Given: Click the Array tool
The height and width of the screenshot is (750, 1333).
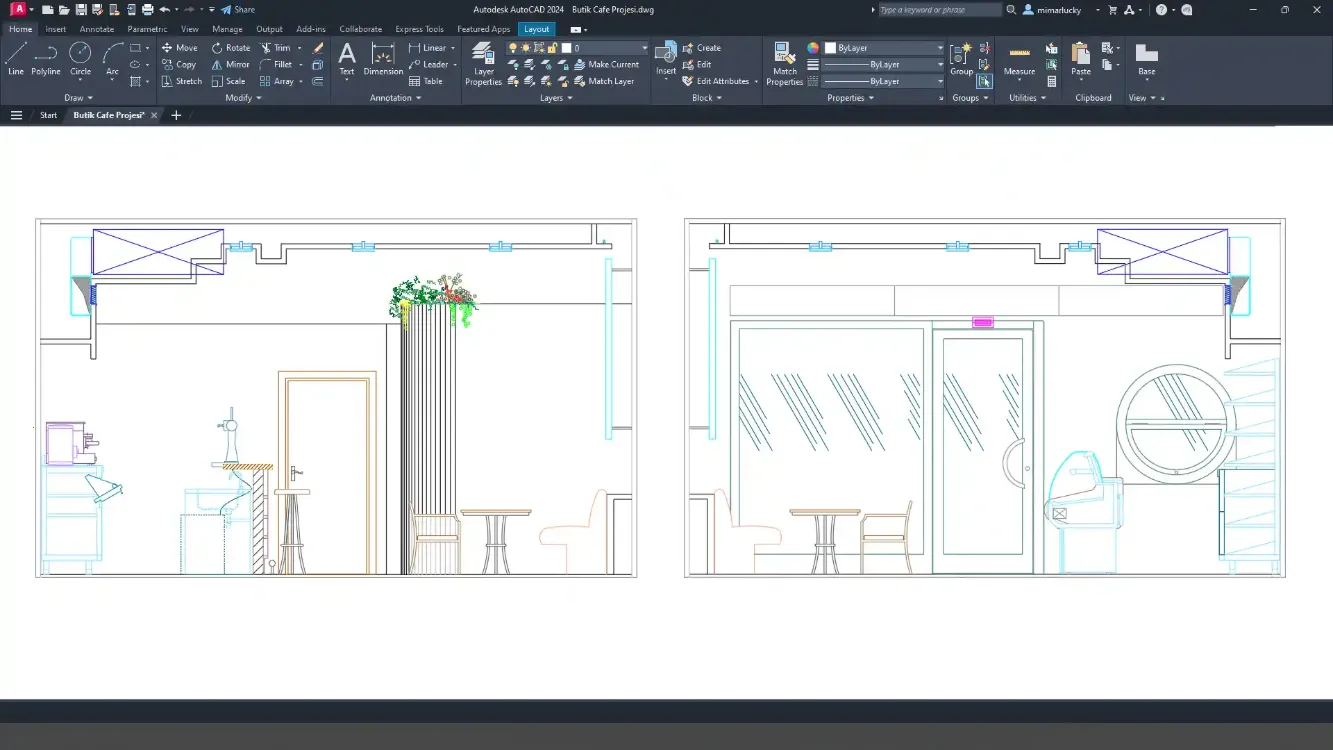Looking at the screenshot, I should [277, 82].
